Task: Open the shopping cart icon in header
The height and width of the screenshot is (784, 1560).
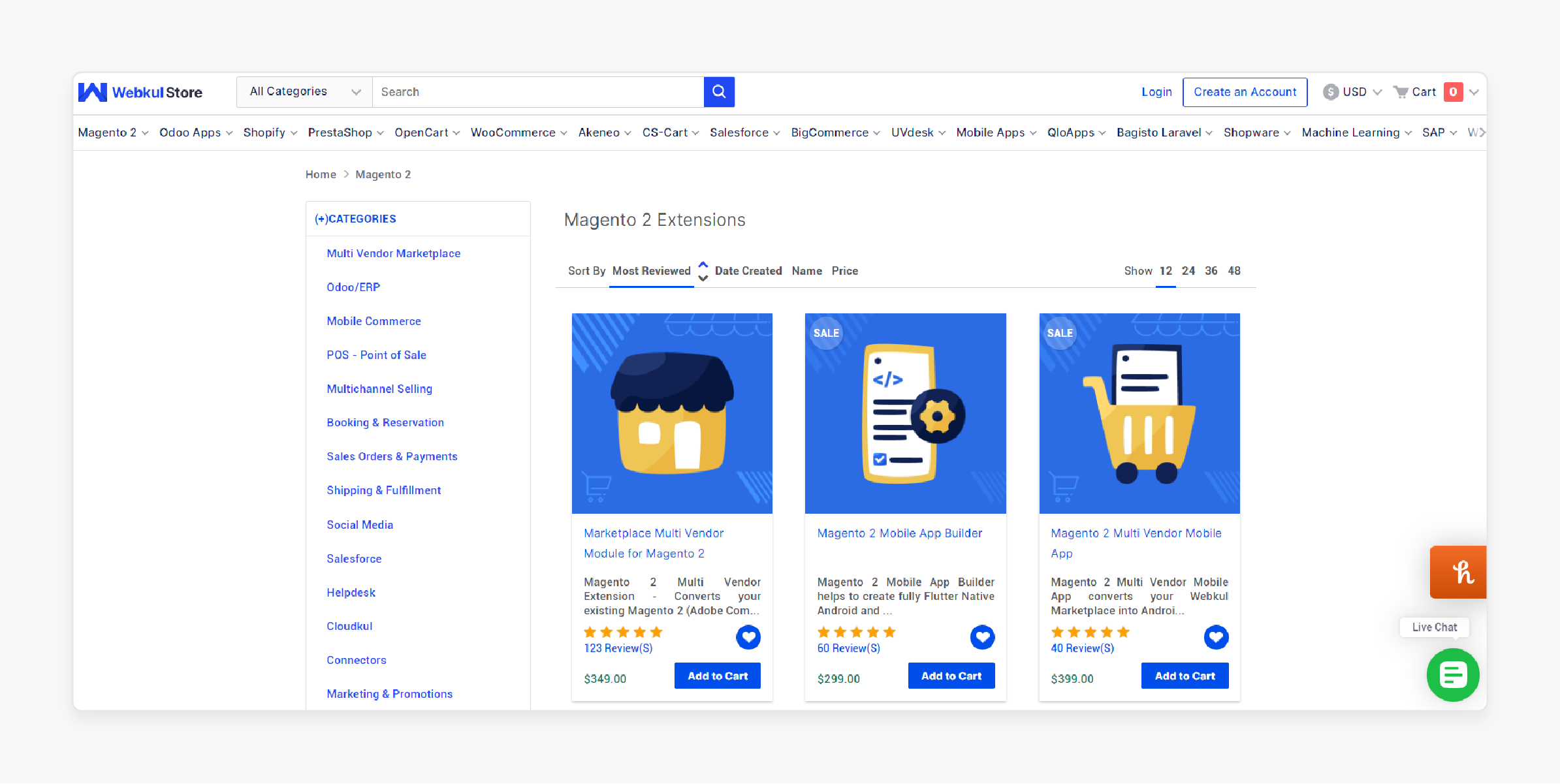Action: [x=1401, y=91]
